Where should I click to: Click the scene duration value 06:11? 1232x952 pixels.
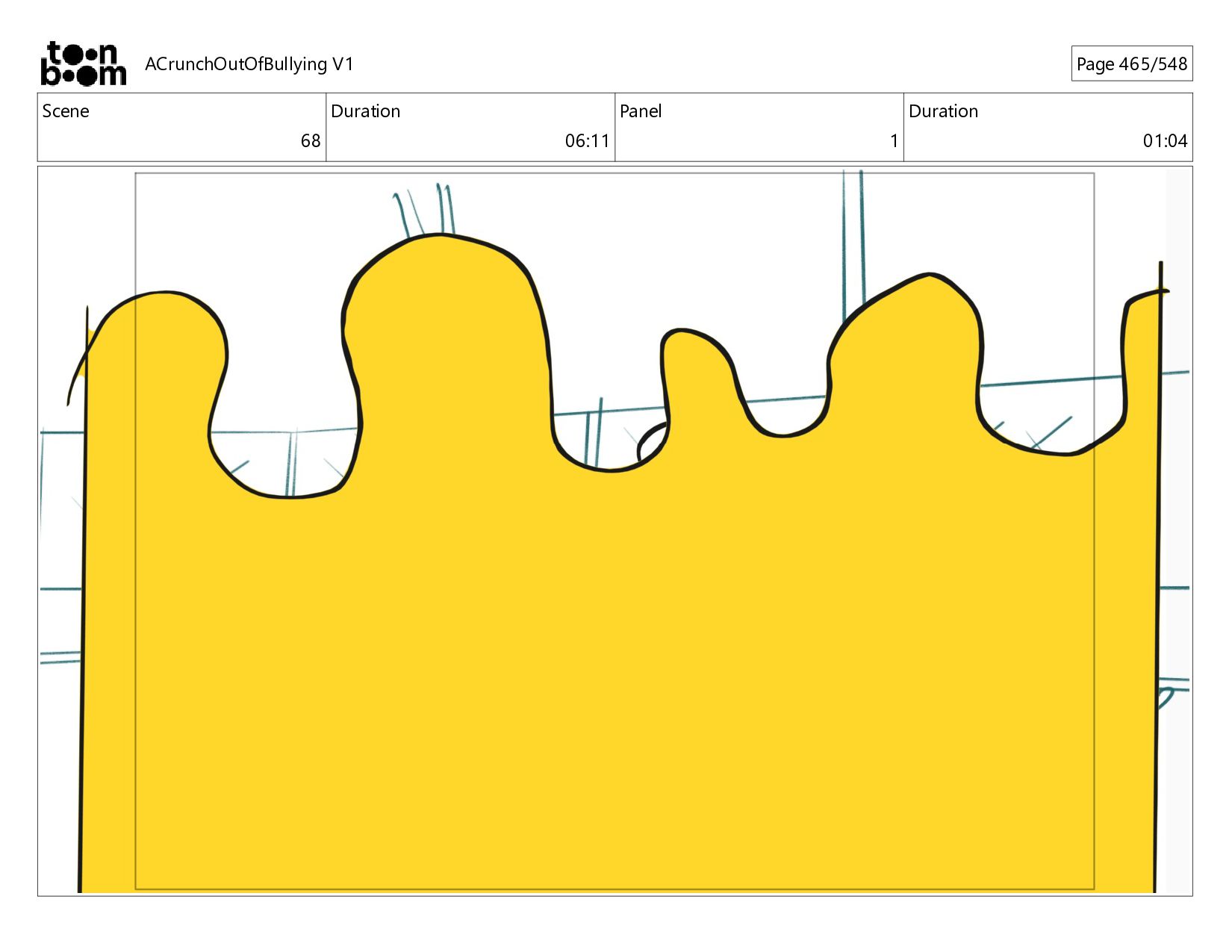(587, 141)
